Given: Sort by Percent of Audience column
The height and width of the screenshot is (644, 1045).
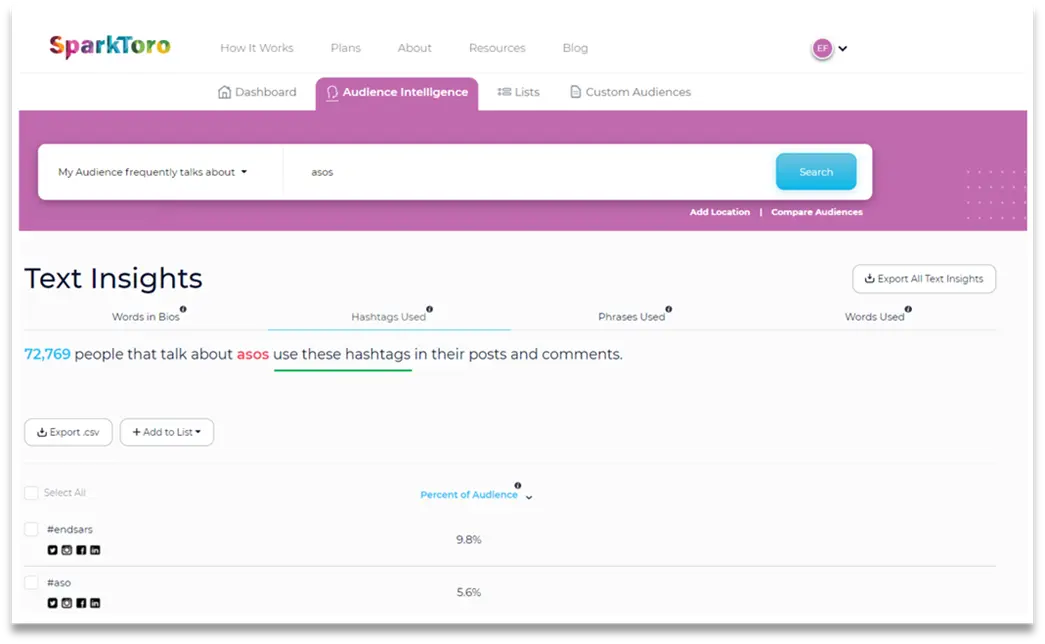Looking at the screenshot, I should pos(470,494).
